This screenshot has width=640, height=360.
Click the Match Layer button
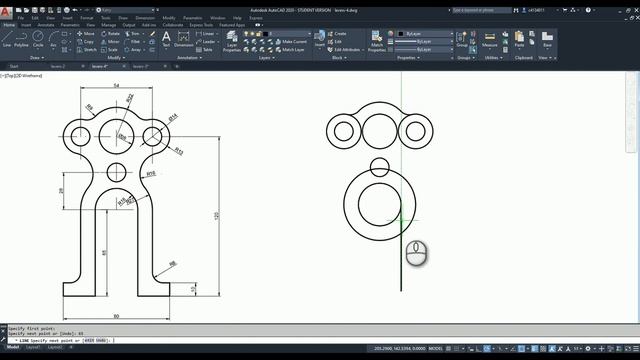click(290, 50)
